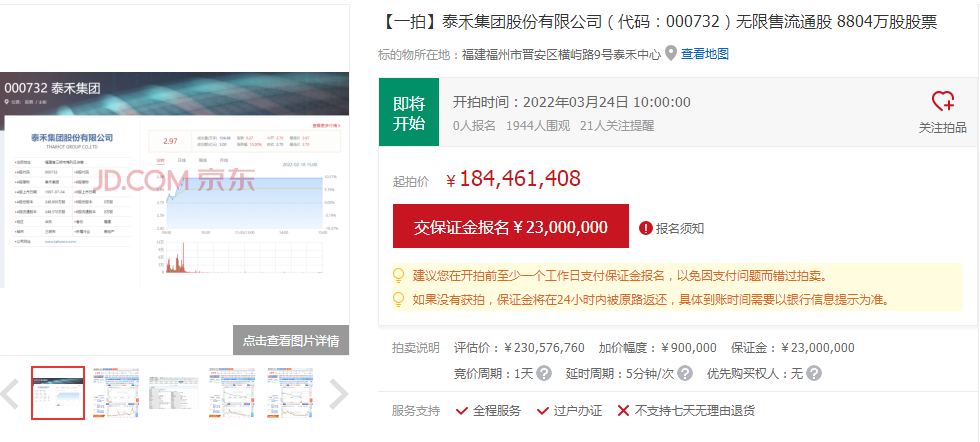Open the 查看地图 map link
This screenshot has height=442, width=980.
(x=705, y=54)
